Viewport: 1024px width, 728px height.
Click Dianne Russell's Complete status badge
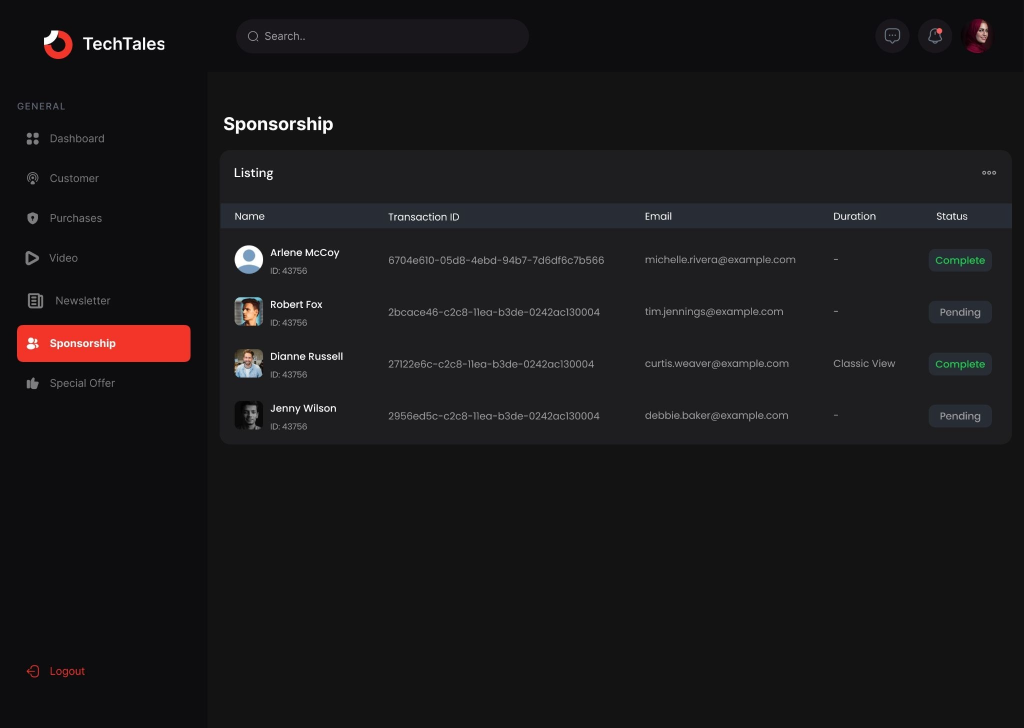[x=960, y=364]
